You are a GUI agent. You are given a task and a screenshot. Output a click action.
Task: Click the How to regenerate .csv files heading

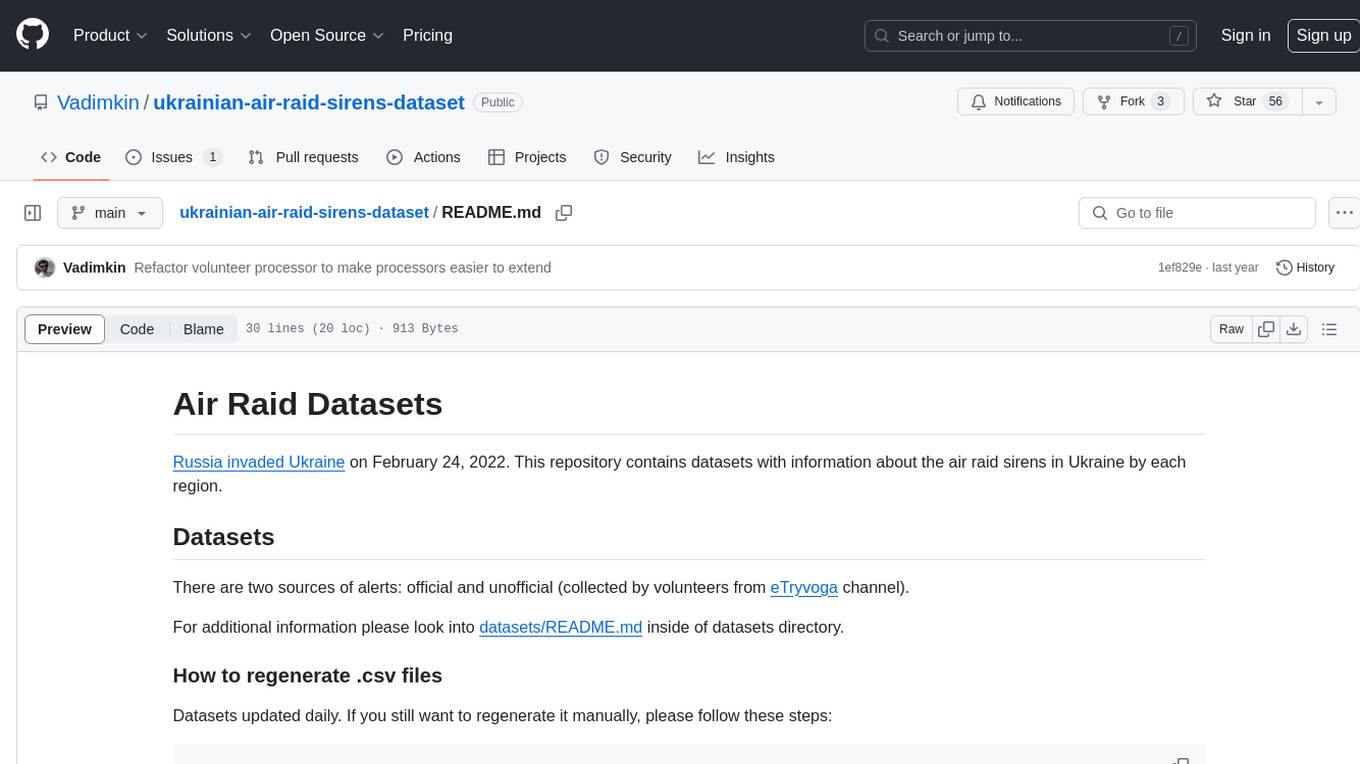point(308,676)
